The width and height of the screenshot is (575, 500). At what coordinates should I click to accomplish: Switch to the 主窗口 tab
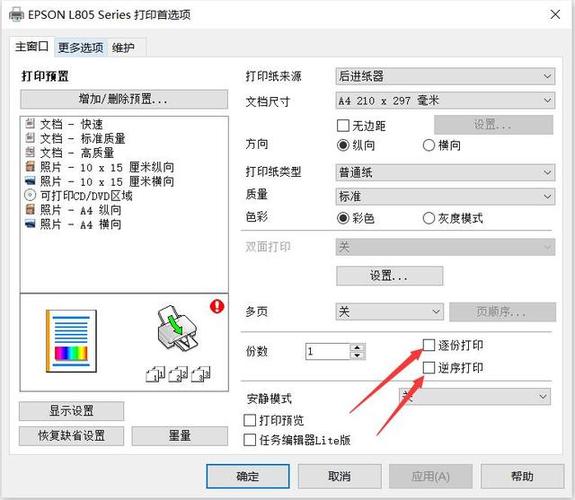coord(32,47)
